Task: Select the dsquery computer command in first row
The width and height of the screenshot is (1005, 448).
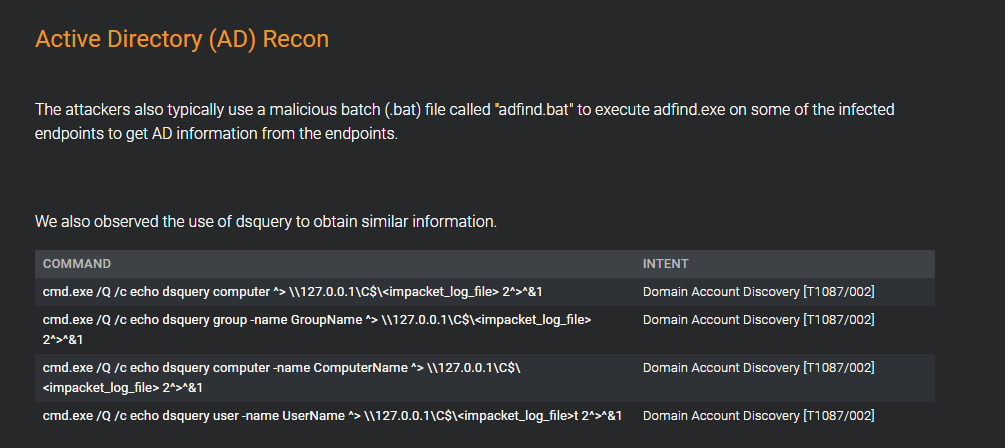Action: [293, 292]
